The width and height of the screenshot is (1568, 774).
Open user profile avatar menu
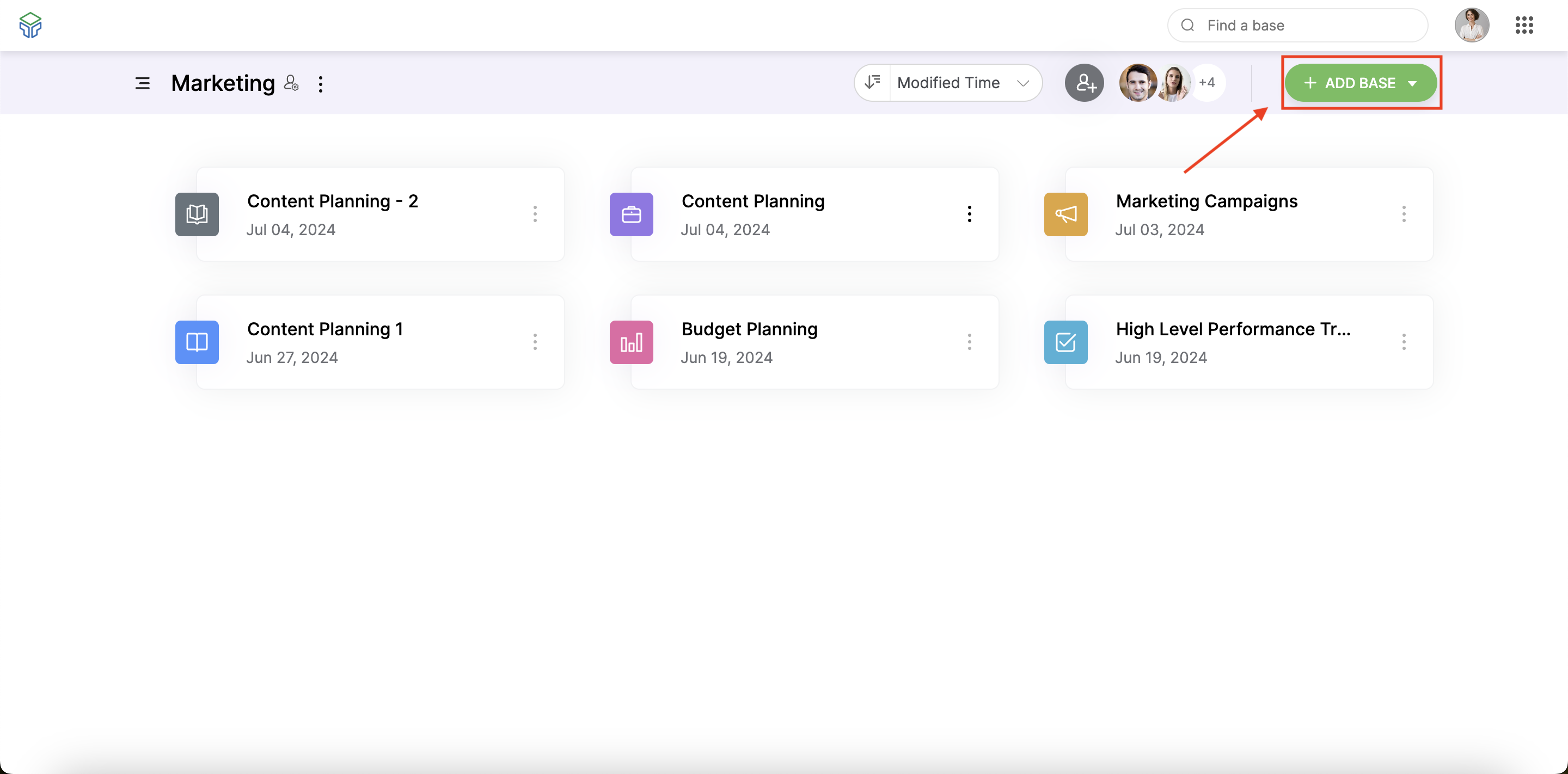[1472, 26]
